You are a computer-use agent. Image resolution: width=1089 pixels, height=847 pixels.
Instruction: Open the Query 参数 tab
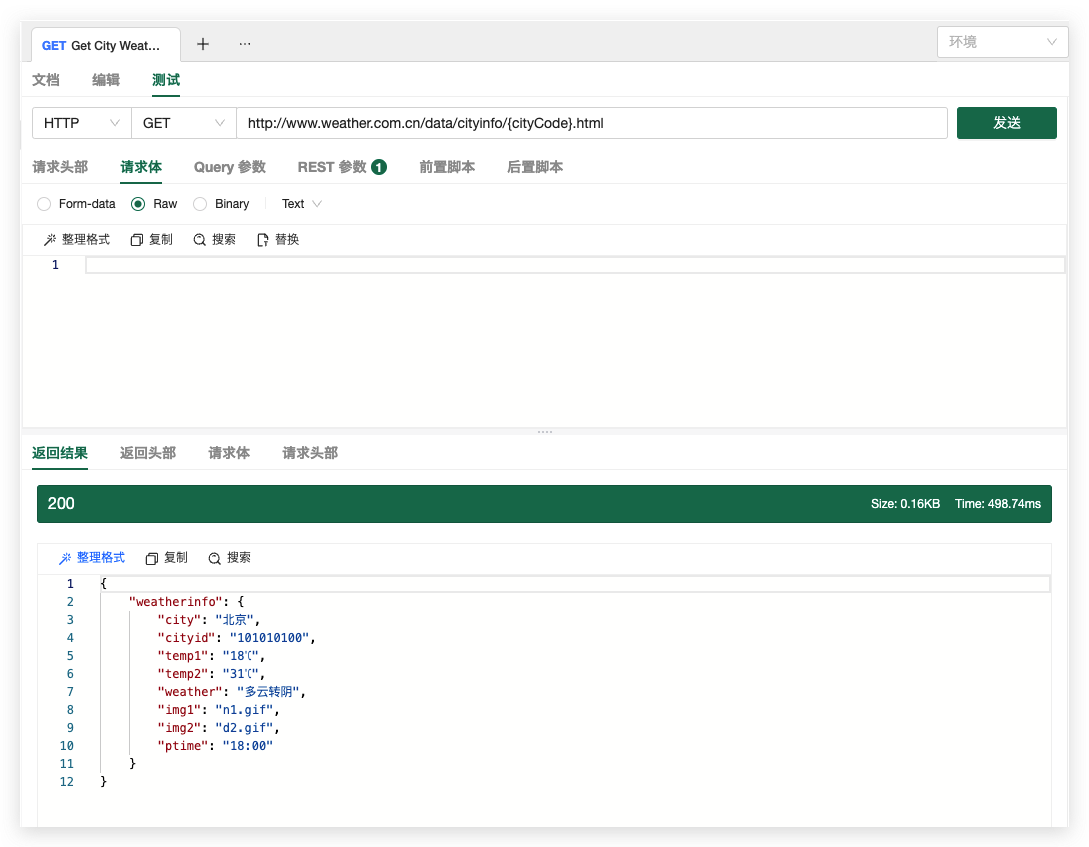229,167
